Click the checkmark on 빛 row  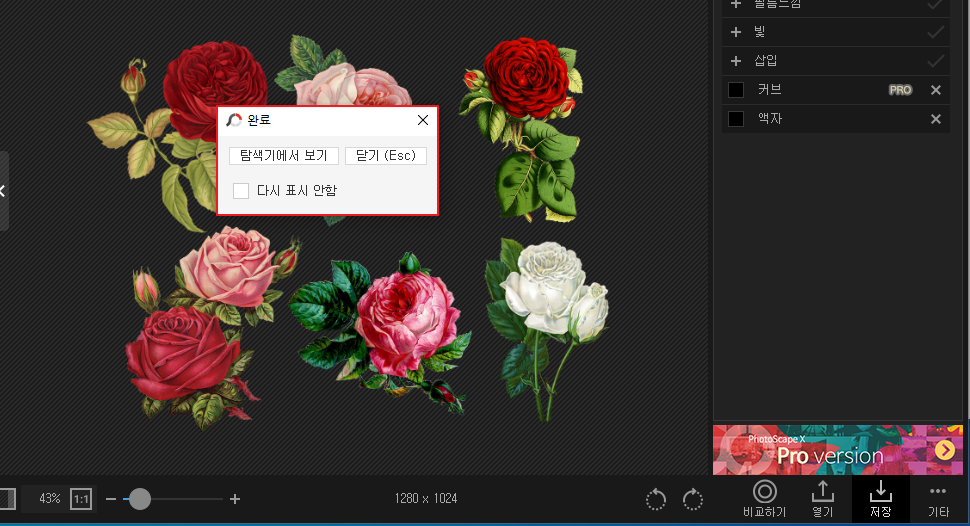click(935, 32)
